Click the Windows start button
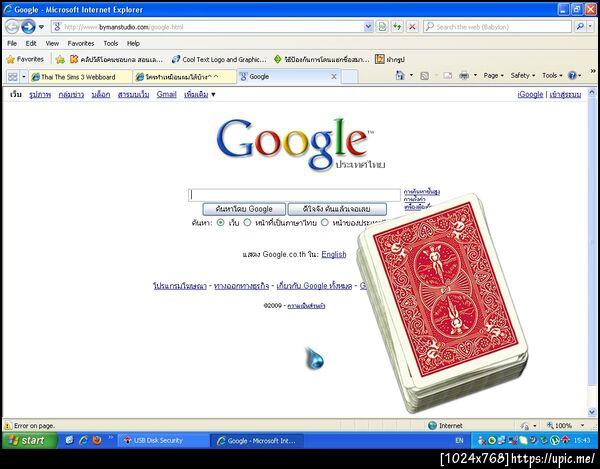The height and width of the screenshot is (469, 600). pyautogui.click(x=30, y=440)
